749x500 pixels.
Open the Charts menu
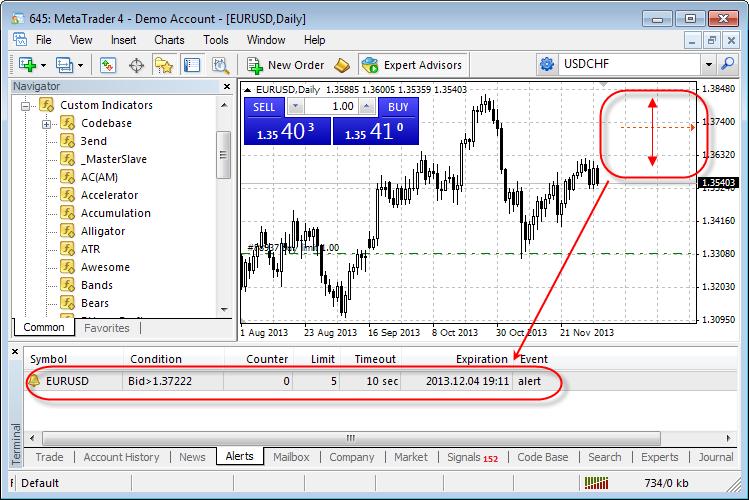169,40
